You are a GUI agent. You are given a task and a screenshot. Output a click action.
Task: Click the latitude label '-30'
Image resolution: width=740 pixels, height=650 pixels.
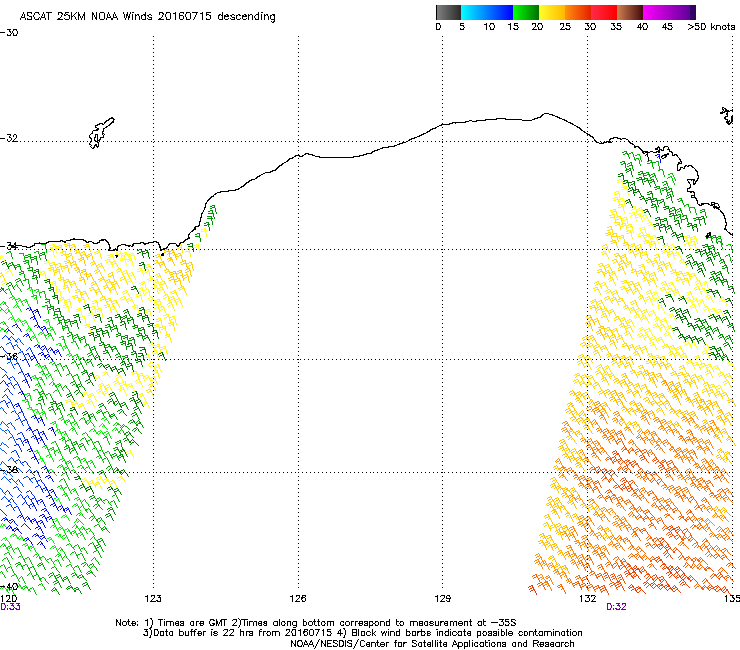point(9,33)
